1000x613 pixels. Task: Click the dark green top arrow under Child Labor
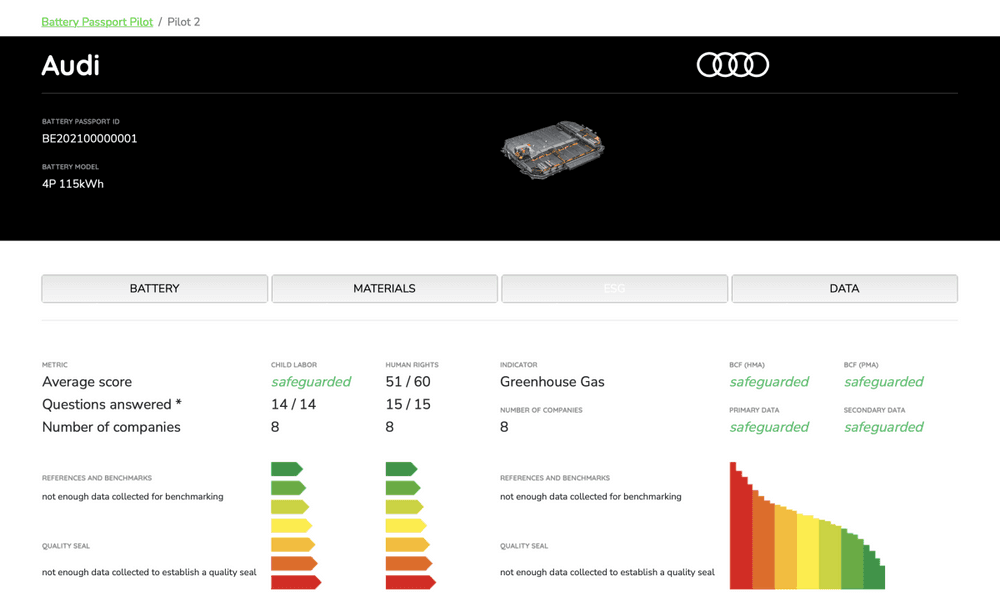coord(285,469)
